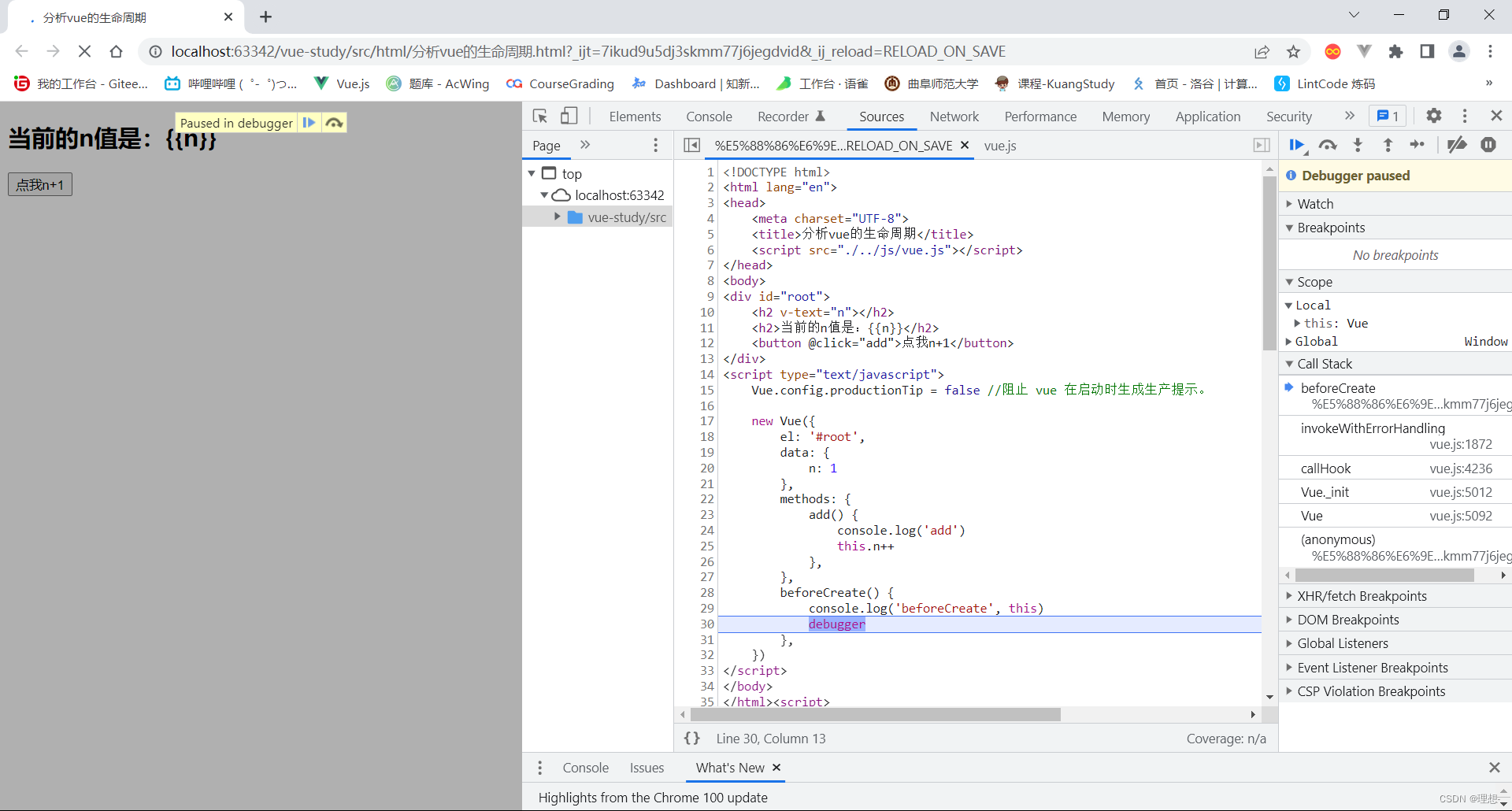
Task: Stop loading the page
Action: coord(84,51)
